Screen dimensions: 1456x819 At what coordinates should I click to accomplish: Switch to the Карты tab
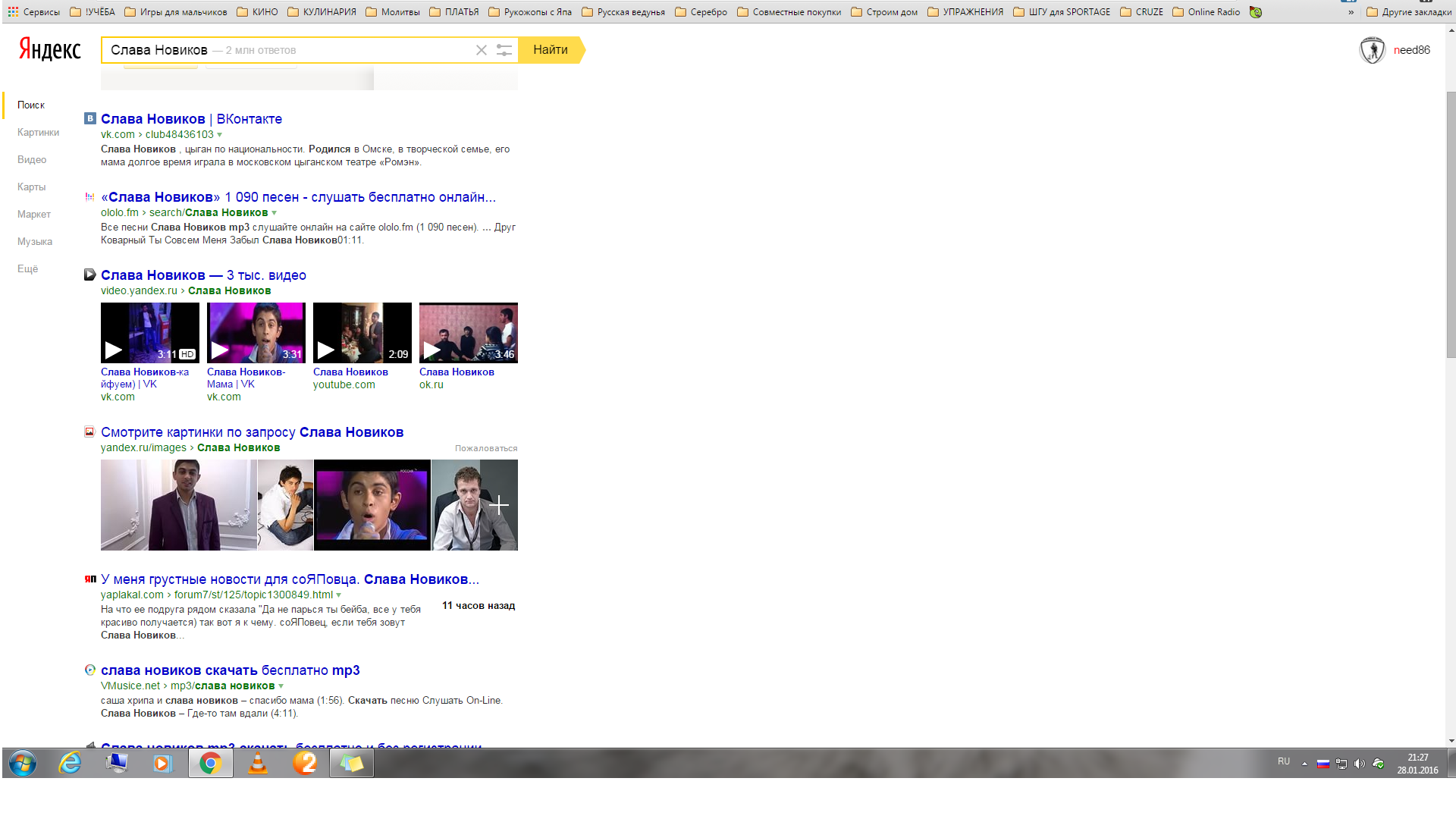point(32,187)
